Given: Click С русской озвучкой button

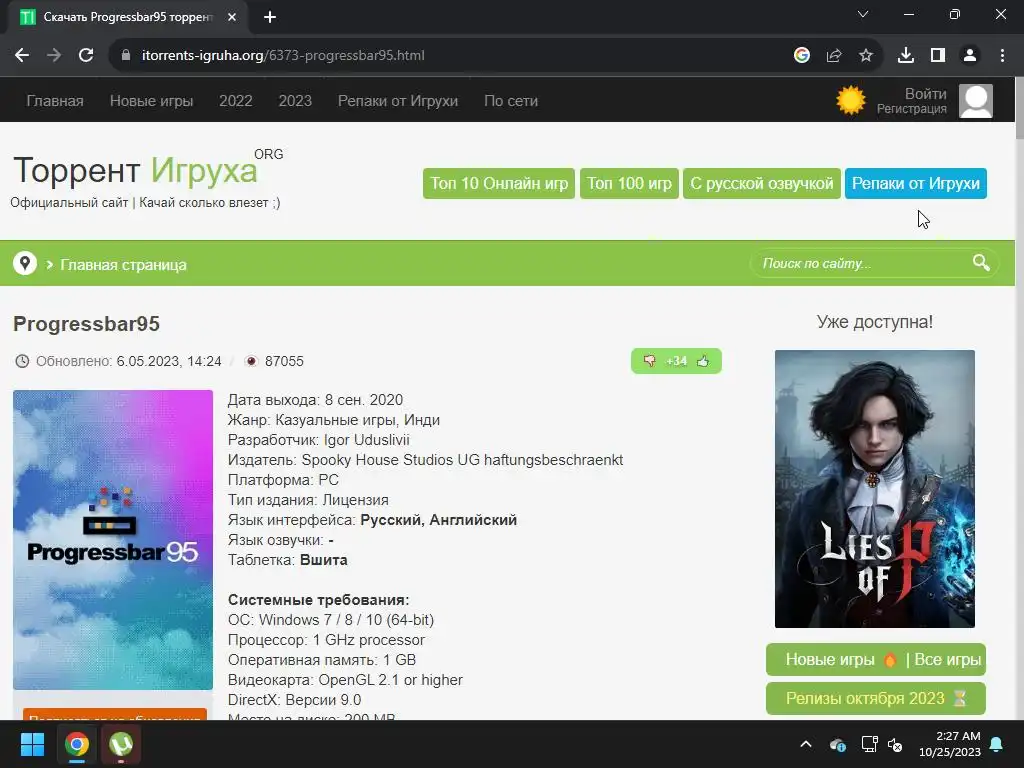Looking at the screenshot, I should click(x=761, y=184).
